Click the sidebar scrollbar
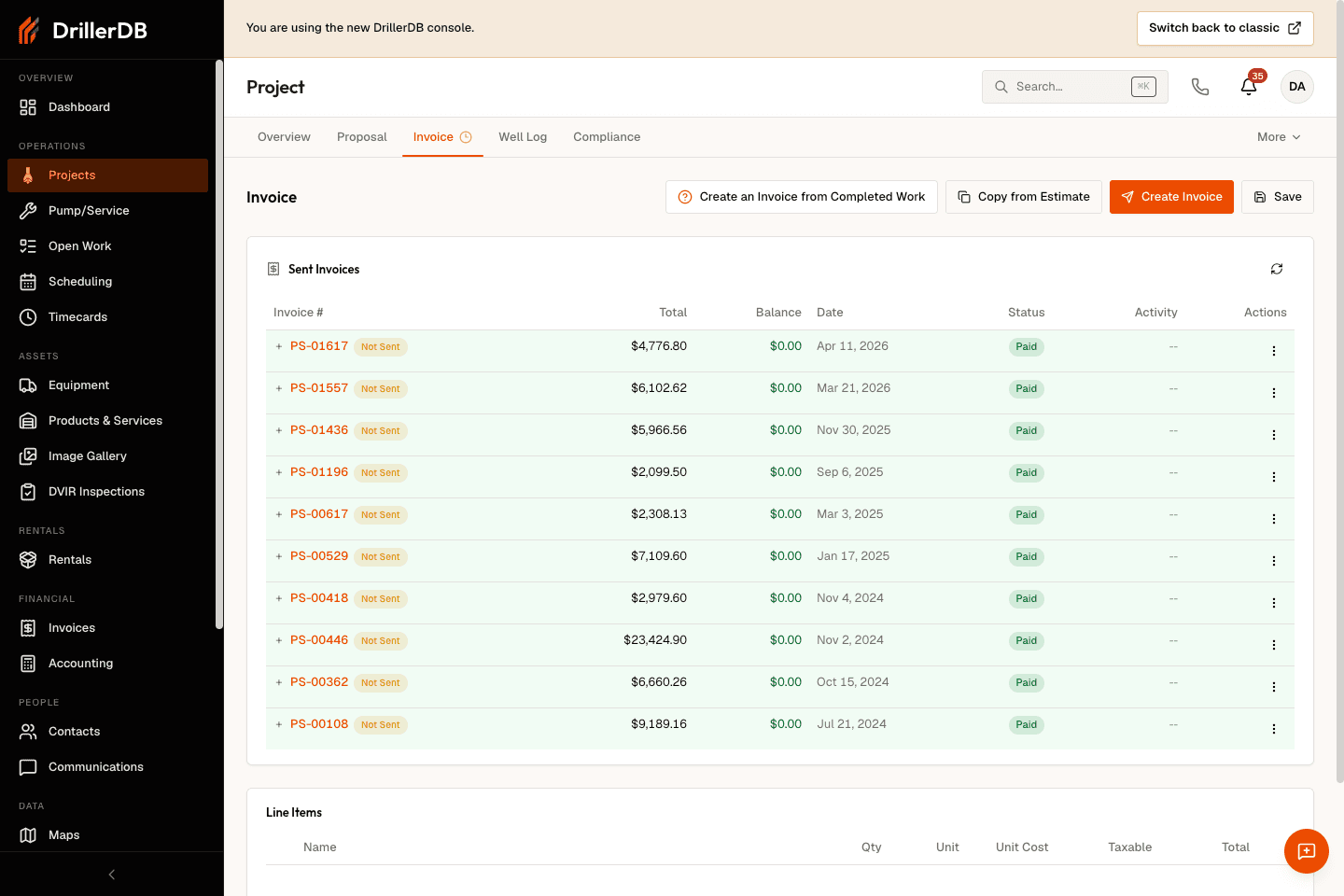This screenshot has width=1344, height=896. pyautogui.click(x=219, y=345)
